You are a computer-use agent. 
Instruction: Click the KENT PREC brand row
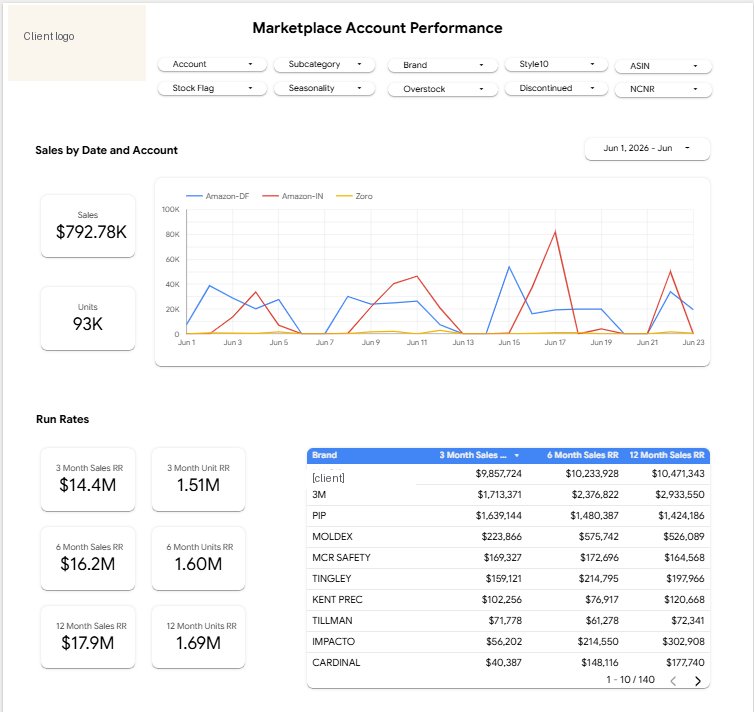pyautogui.click(x=508, y=600)
